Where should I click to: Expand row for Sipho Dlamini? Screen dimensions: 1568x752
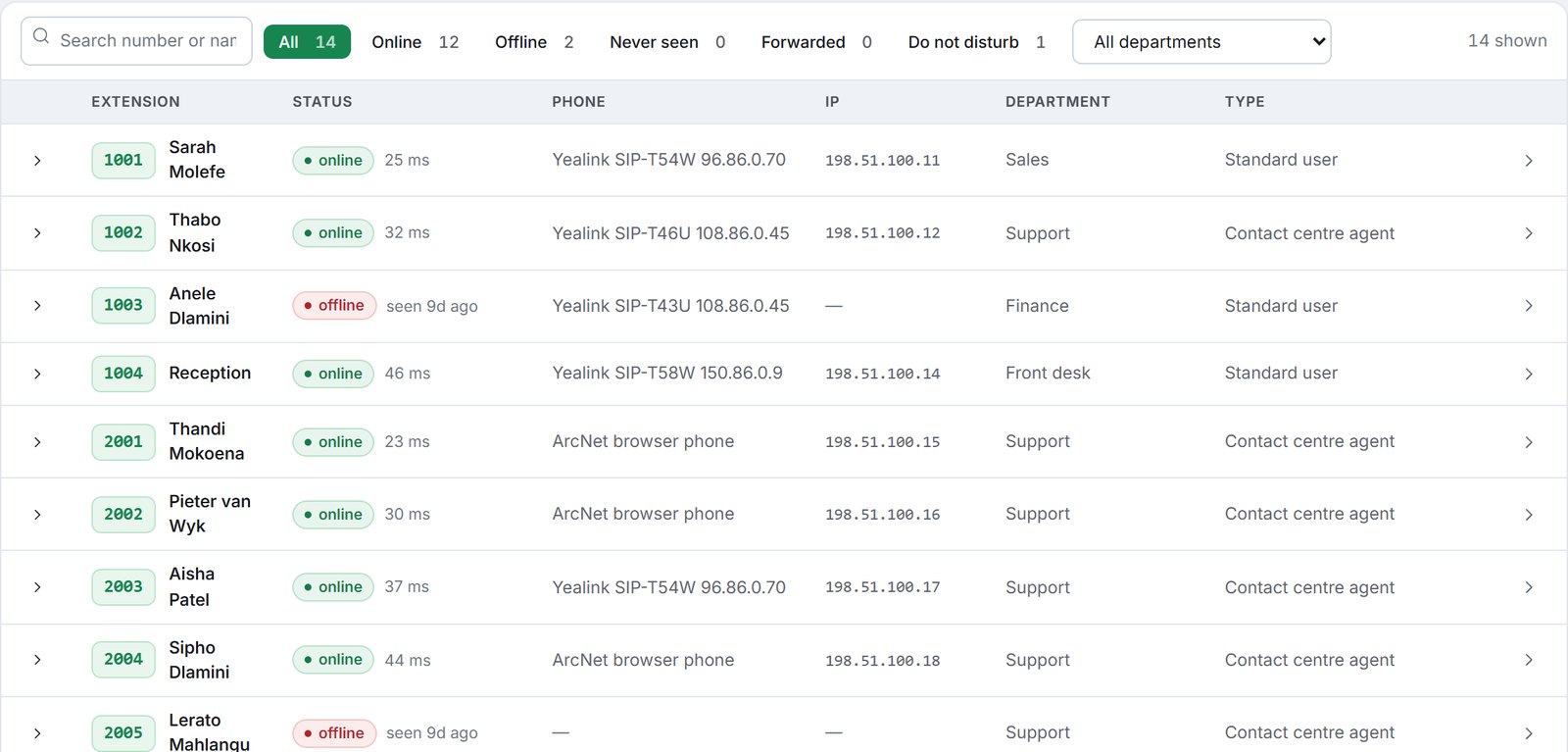point(37,659)
